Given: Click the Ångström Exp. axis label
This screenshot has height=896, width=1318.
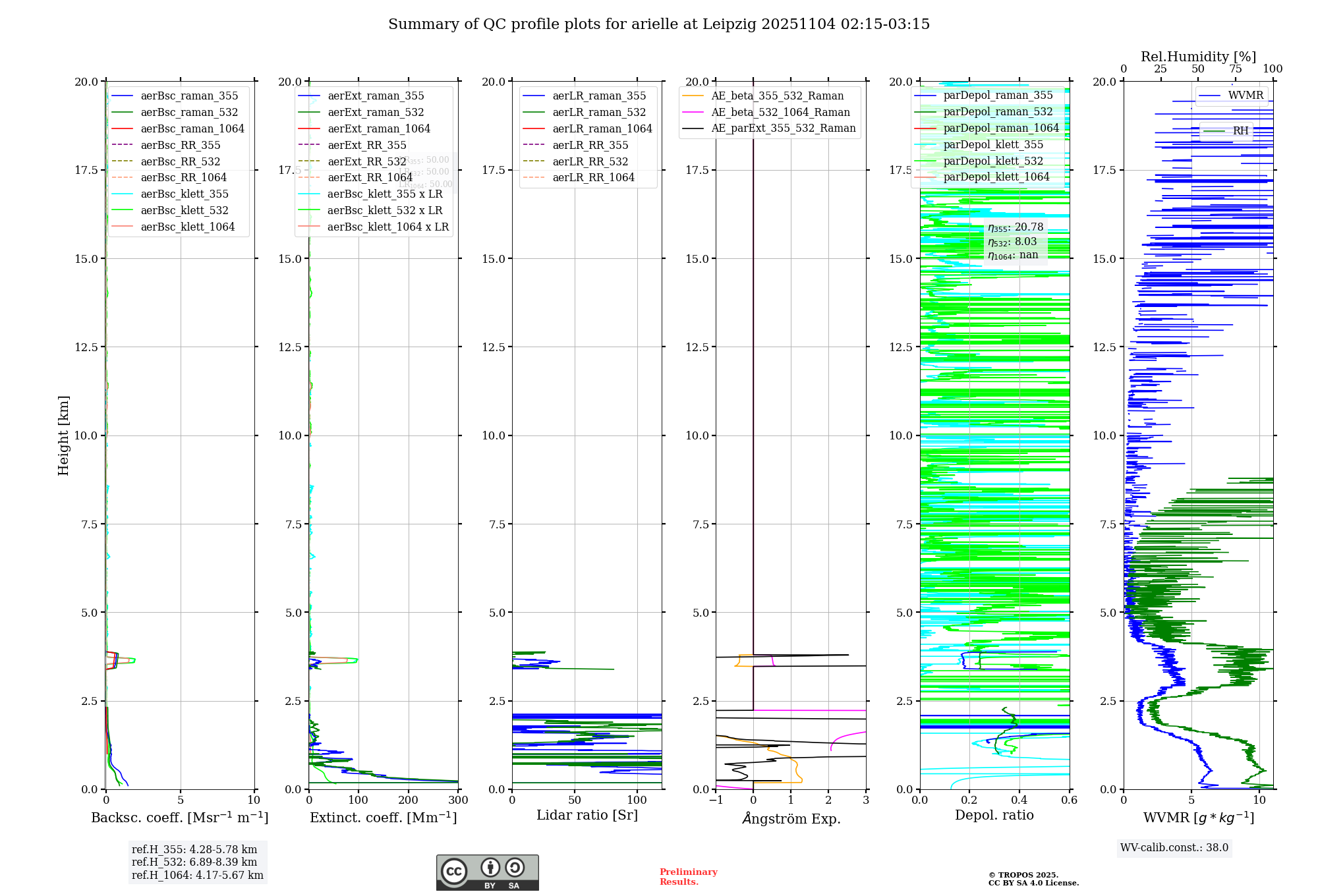Looking at the screenshot, I should coord(791,818).
